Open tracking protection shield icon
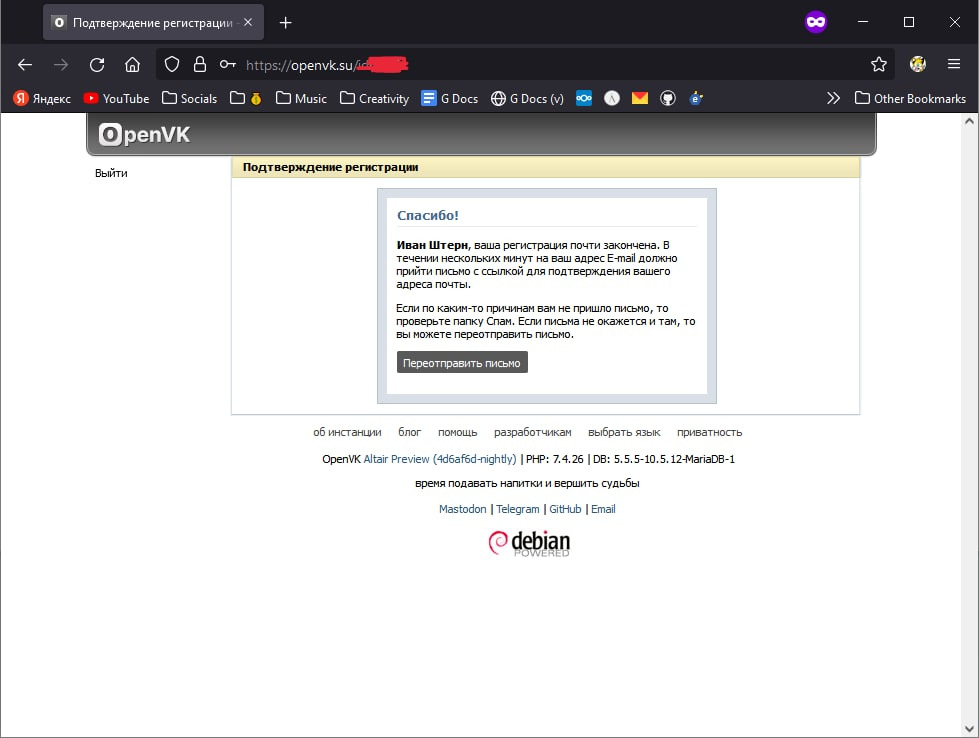 [x=172, y=64]
